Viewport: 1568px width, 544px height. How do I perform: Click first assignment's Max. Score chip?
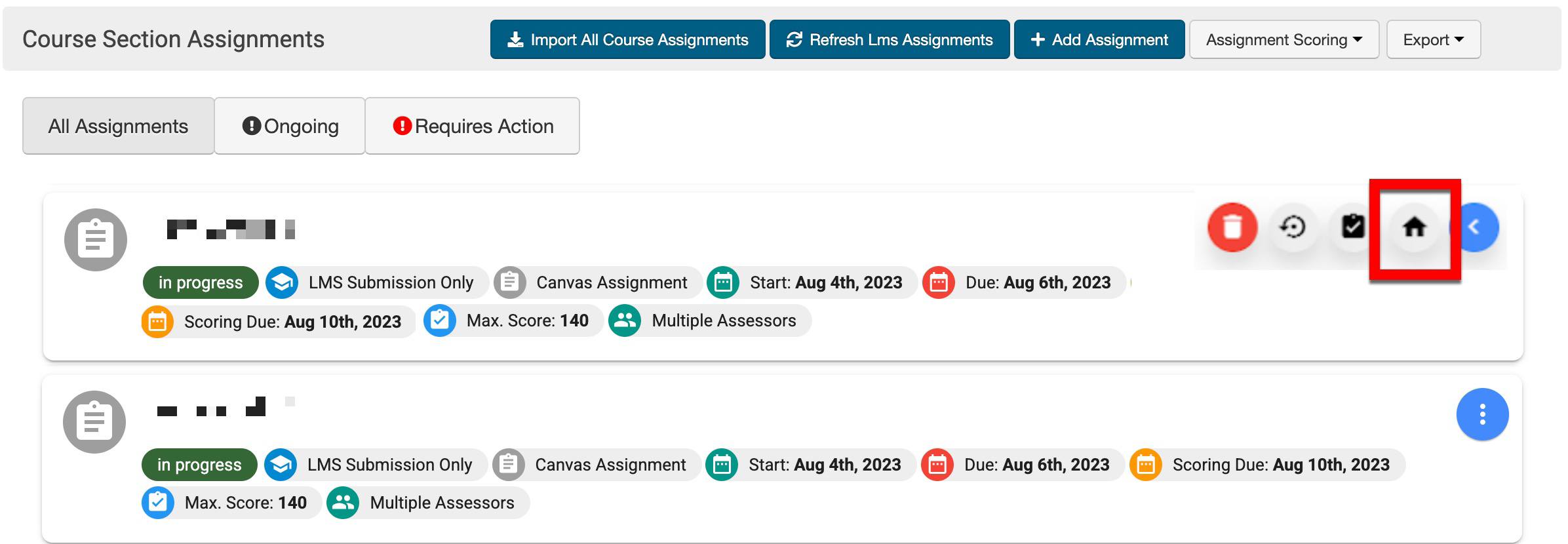513,321
